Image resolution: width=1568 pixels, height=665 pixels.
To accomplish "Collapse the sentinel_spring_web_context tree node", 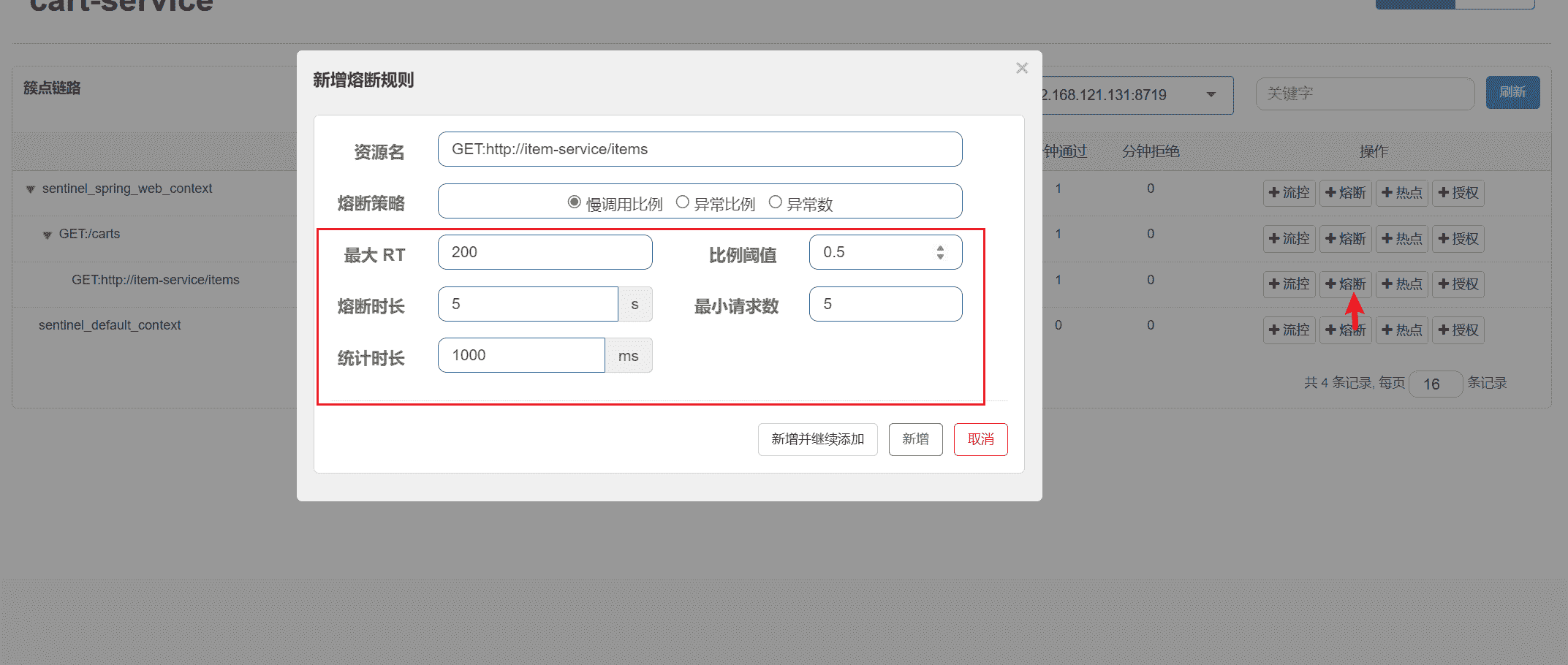I will (31, 189).
